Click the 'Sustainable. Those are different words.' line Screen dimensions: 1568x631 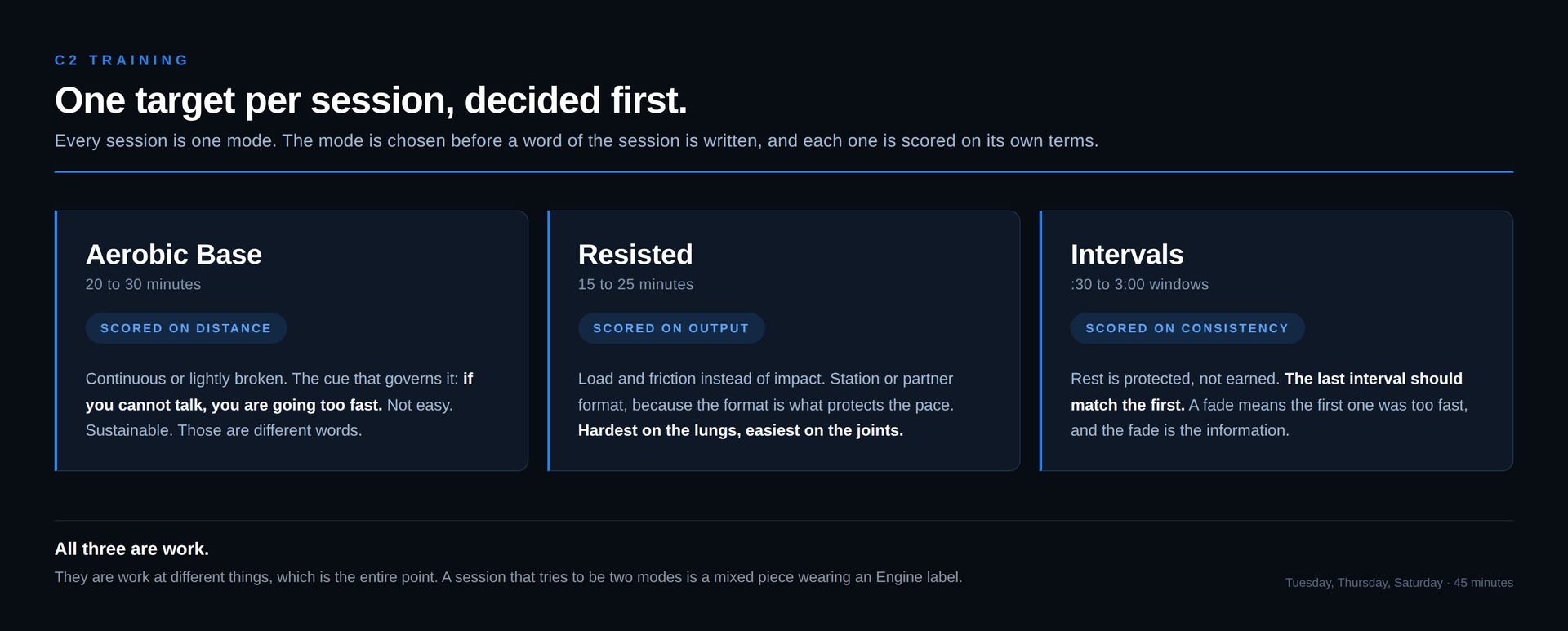click(224, 430)
